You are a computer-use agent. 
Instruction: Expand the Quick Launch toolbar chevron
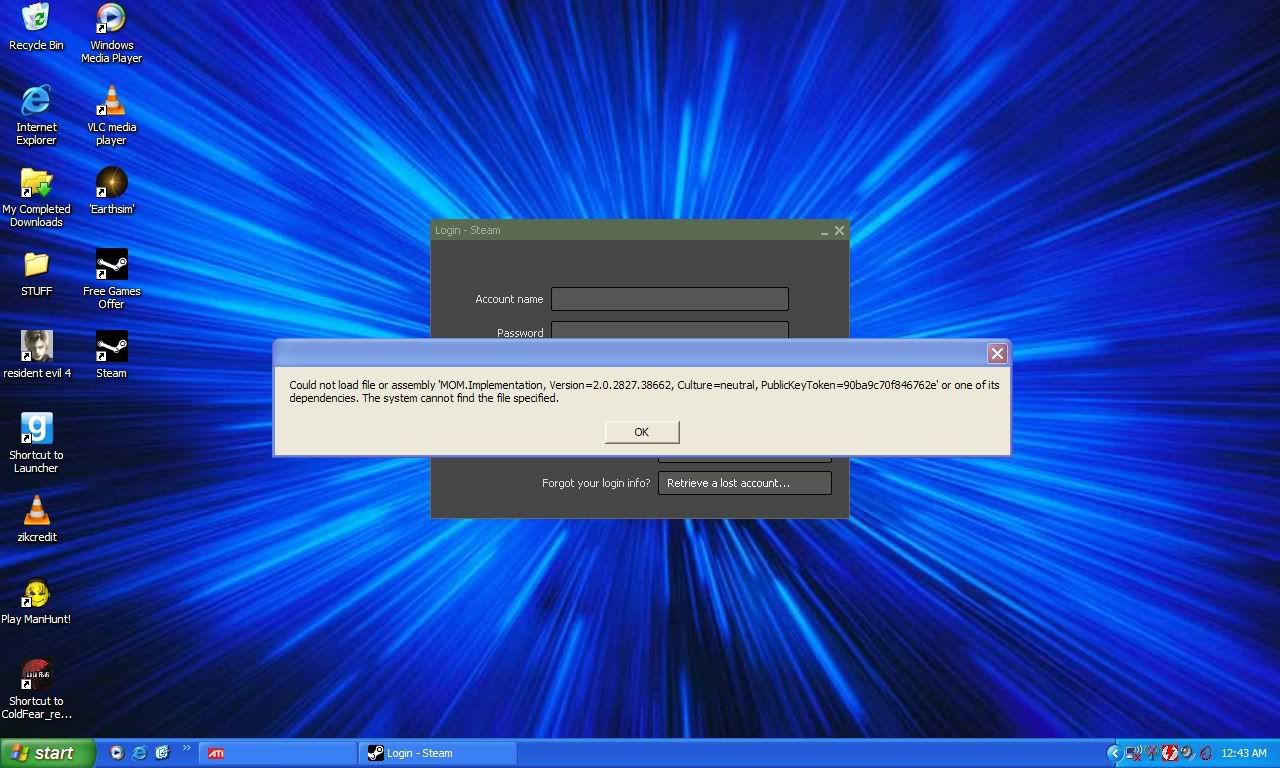click(x=186, y=748)
